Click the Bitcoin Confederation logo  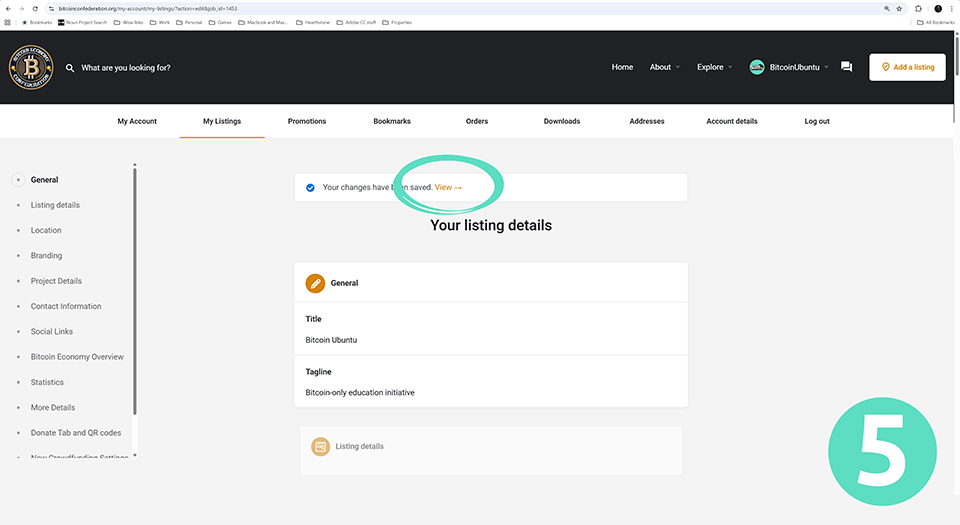point(29,67)
